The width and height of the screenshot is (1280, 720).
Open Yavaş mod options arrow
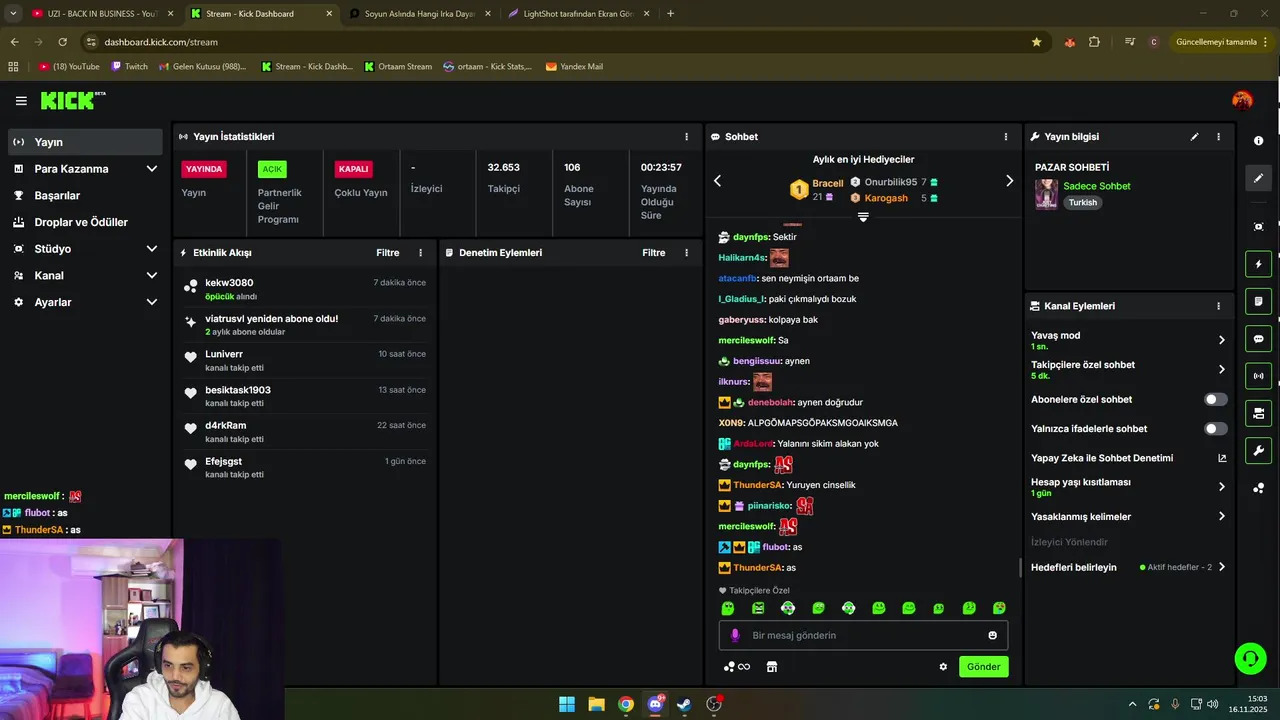(x=1221, y=340)
